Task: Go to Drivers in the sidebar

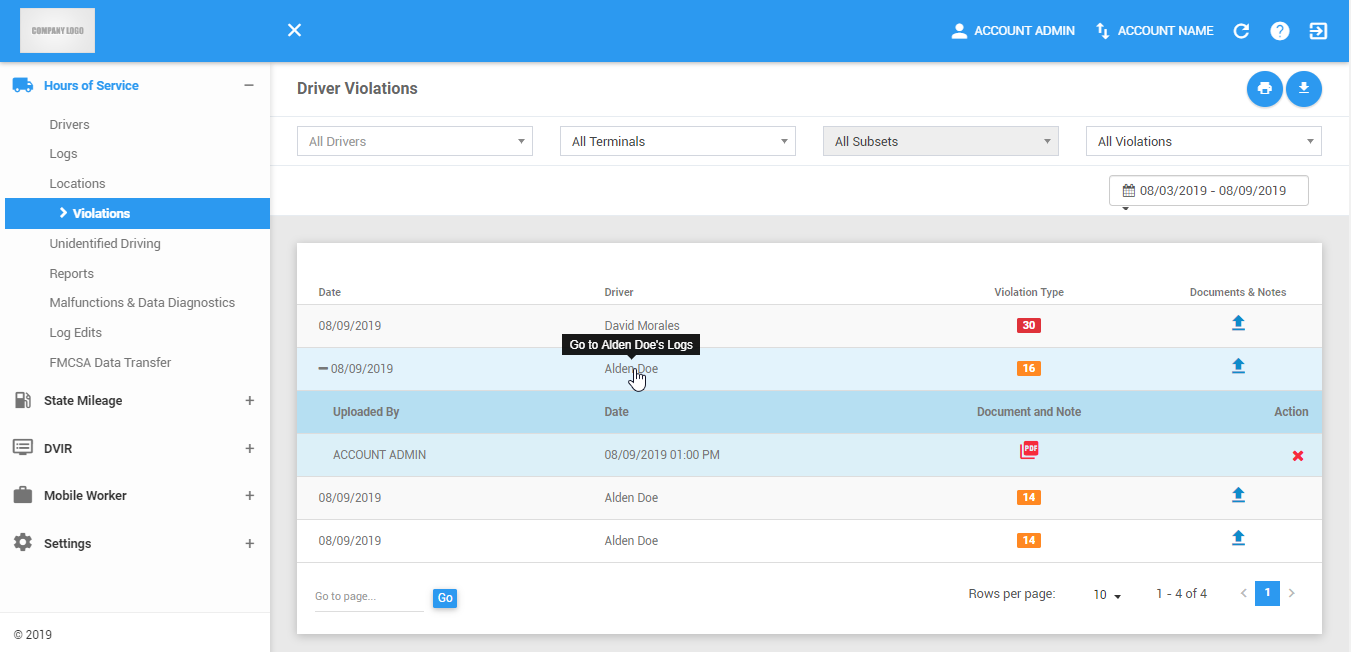Action: [70, 125]
